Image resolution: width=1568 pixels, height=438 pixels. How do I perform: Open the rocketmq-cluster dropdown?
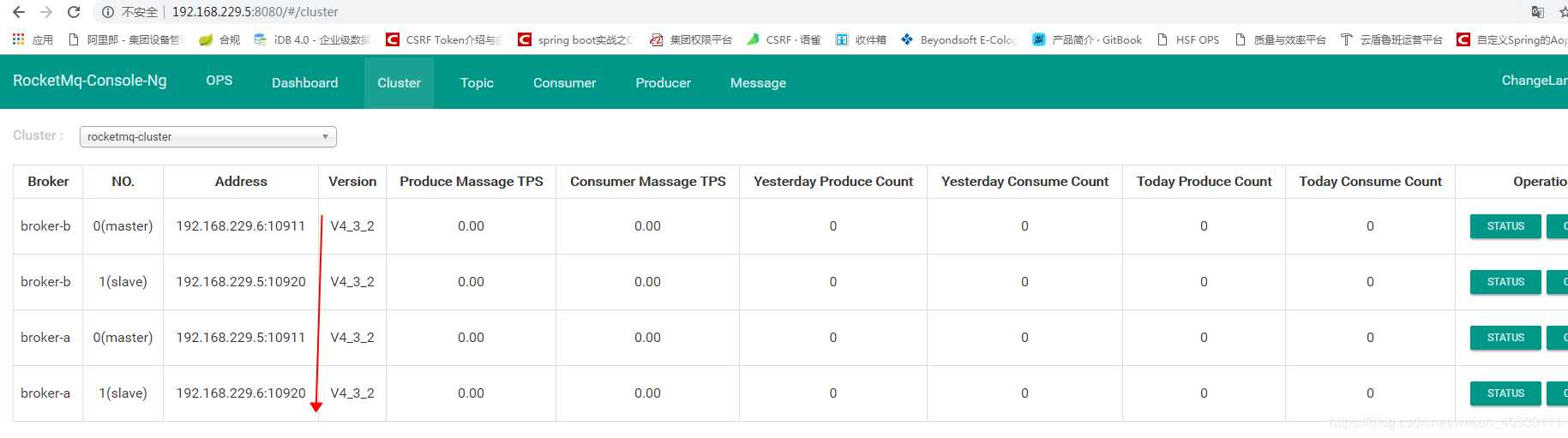[x=208, y=136]
